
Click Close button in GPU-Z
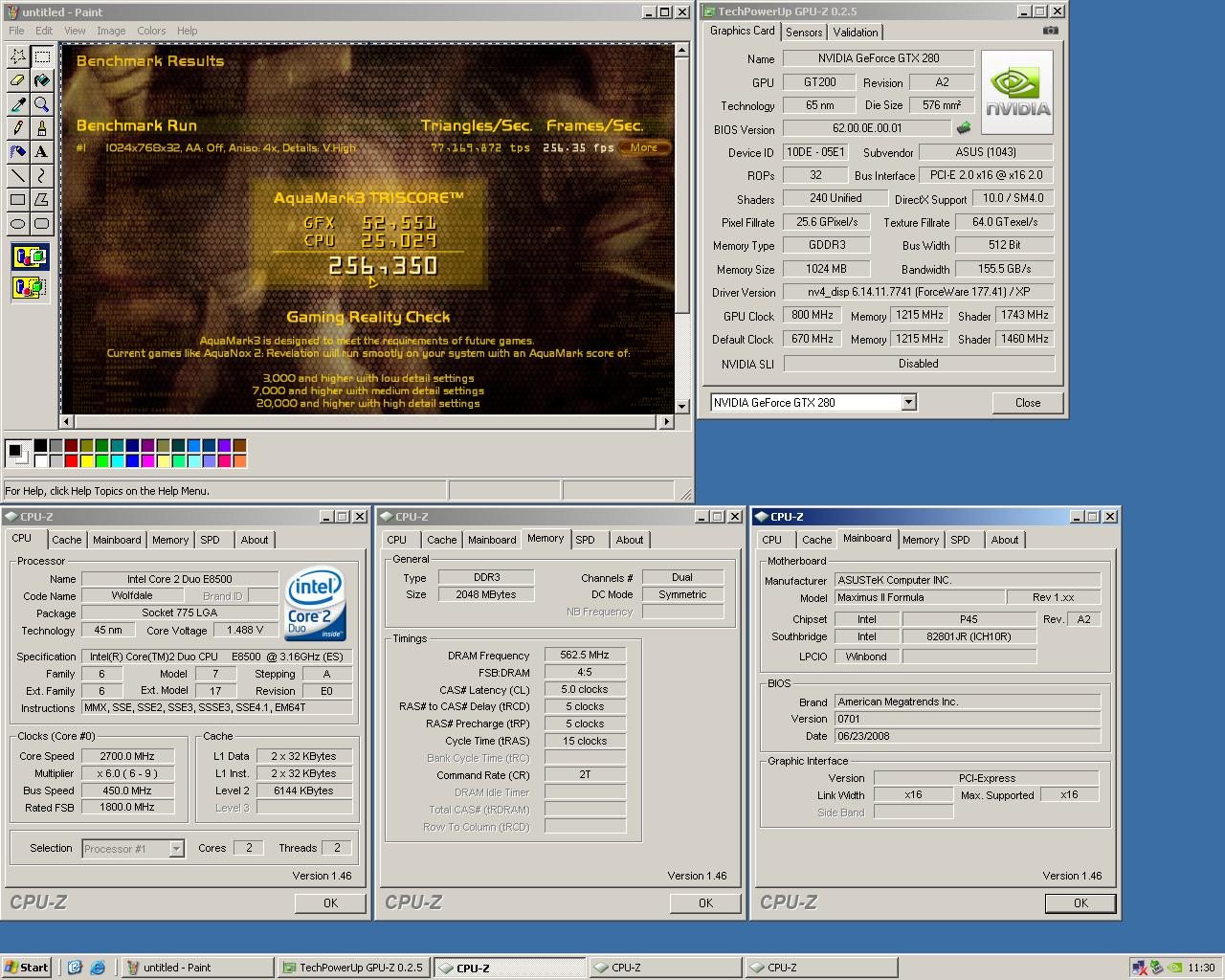[1028, 403]
